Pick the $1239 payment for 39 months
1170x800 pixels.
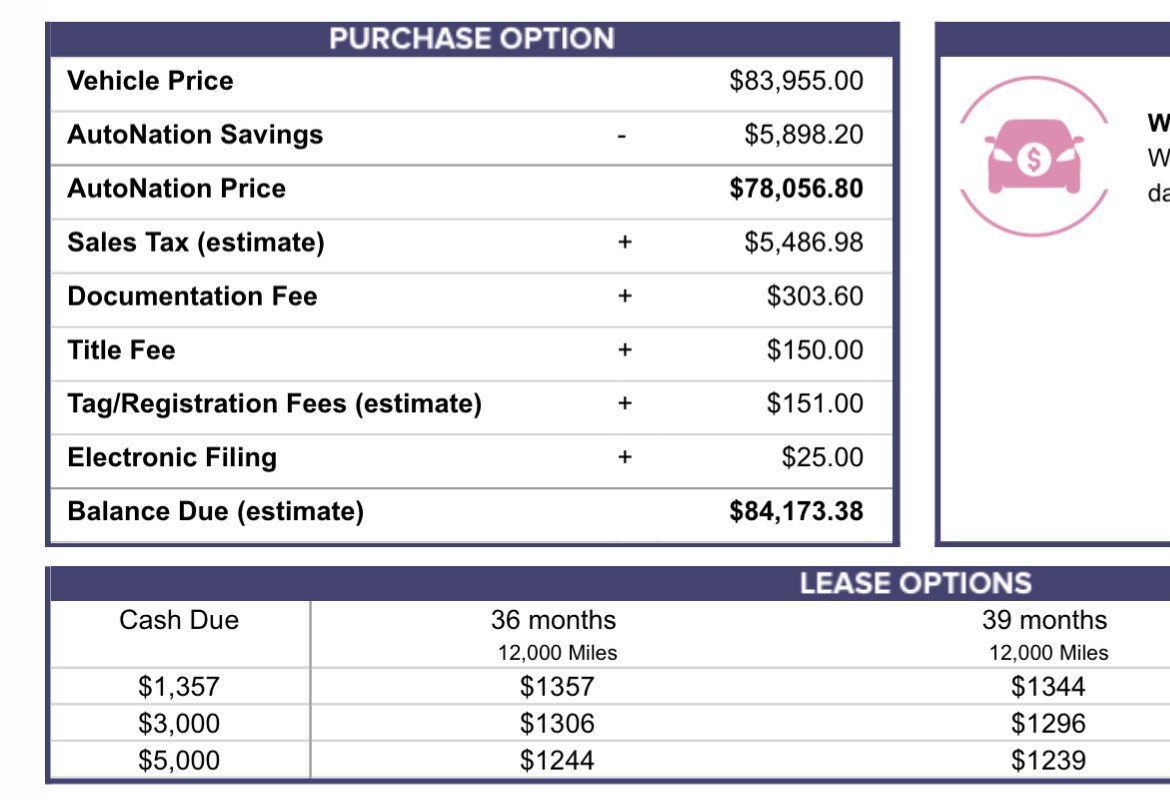click(1048, 760)
